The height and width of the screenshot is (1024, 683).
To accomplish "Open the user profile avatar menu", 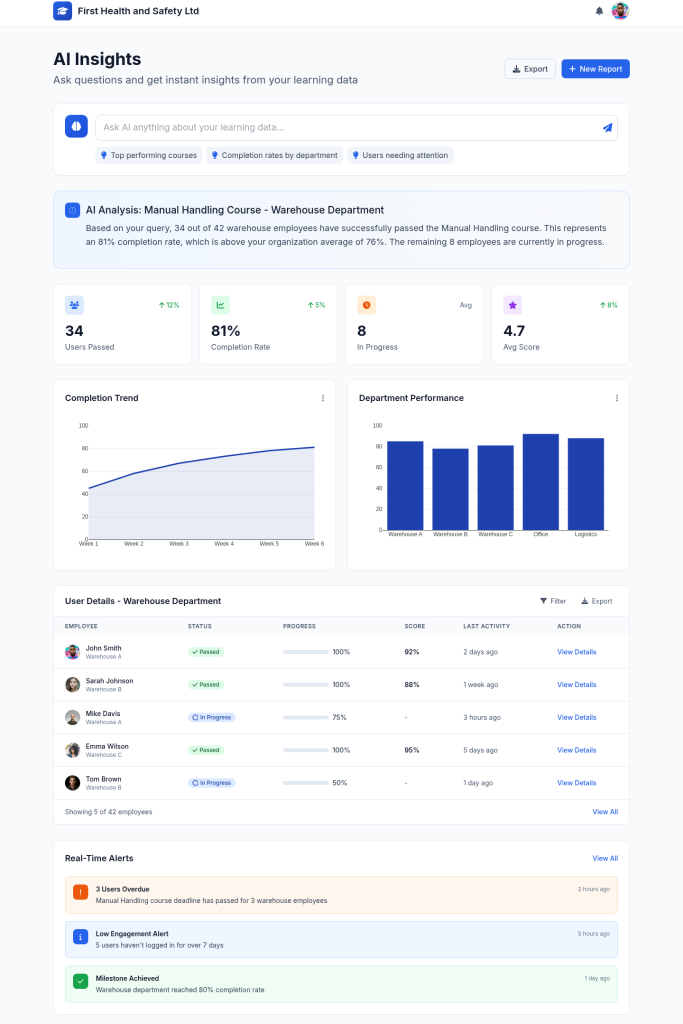I will point(620,11).
